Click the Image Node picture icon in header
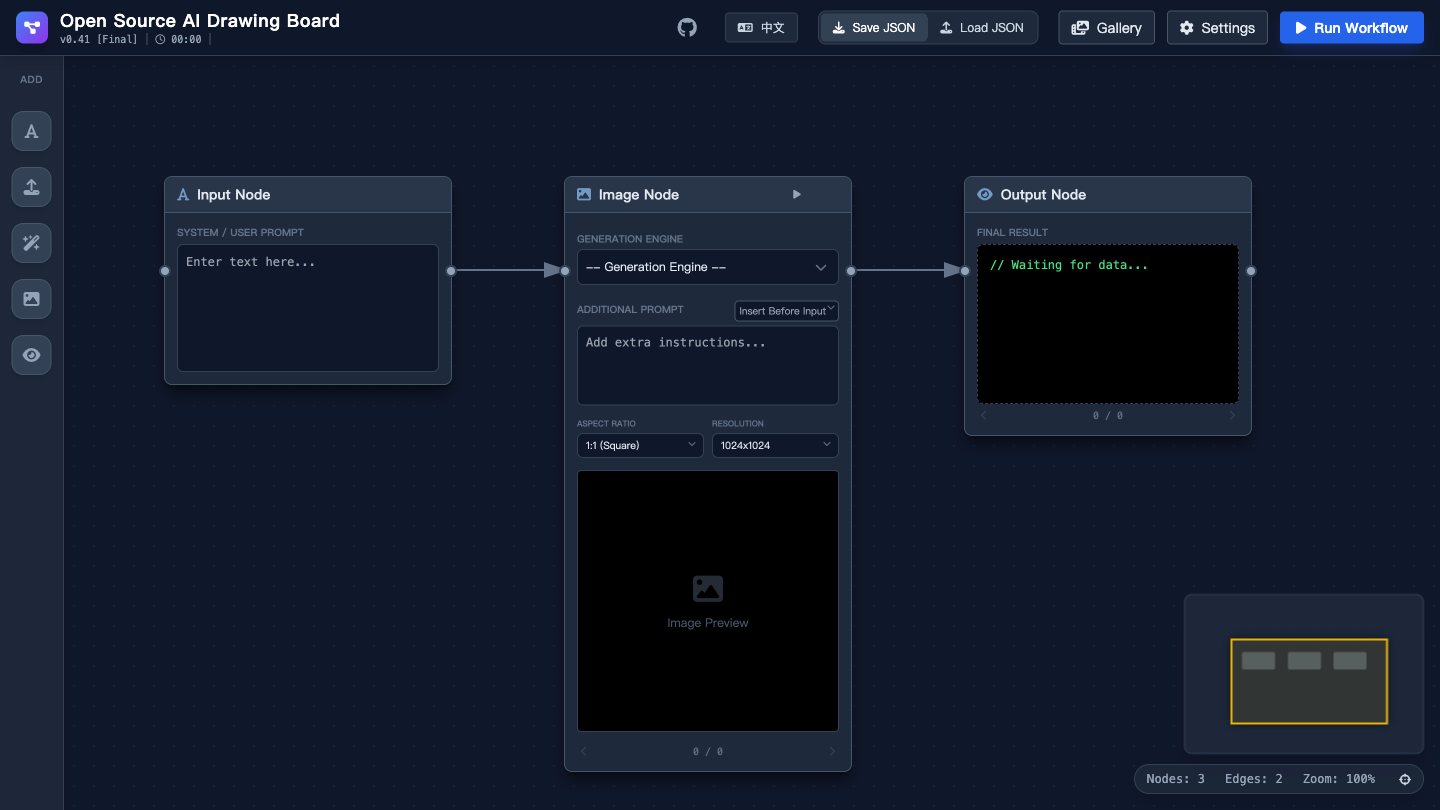Screen dimensions: 1440x810 tap(584, 195)
